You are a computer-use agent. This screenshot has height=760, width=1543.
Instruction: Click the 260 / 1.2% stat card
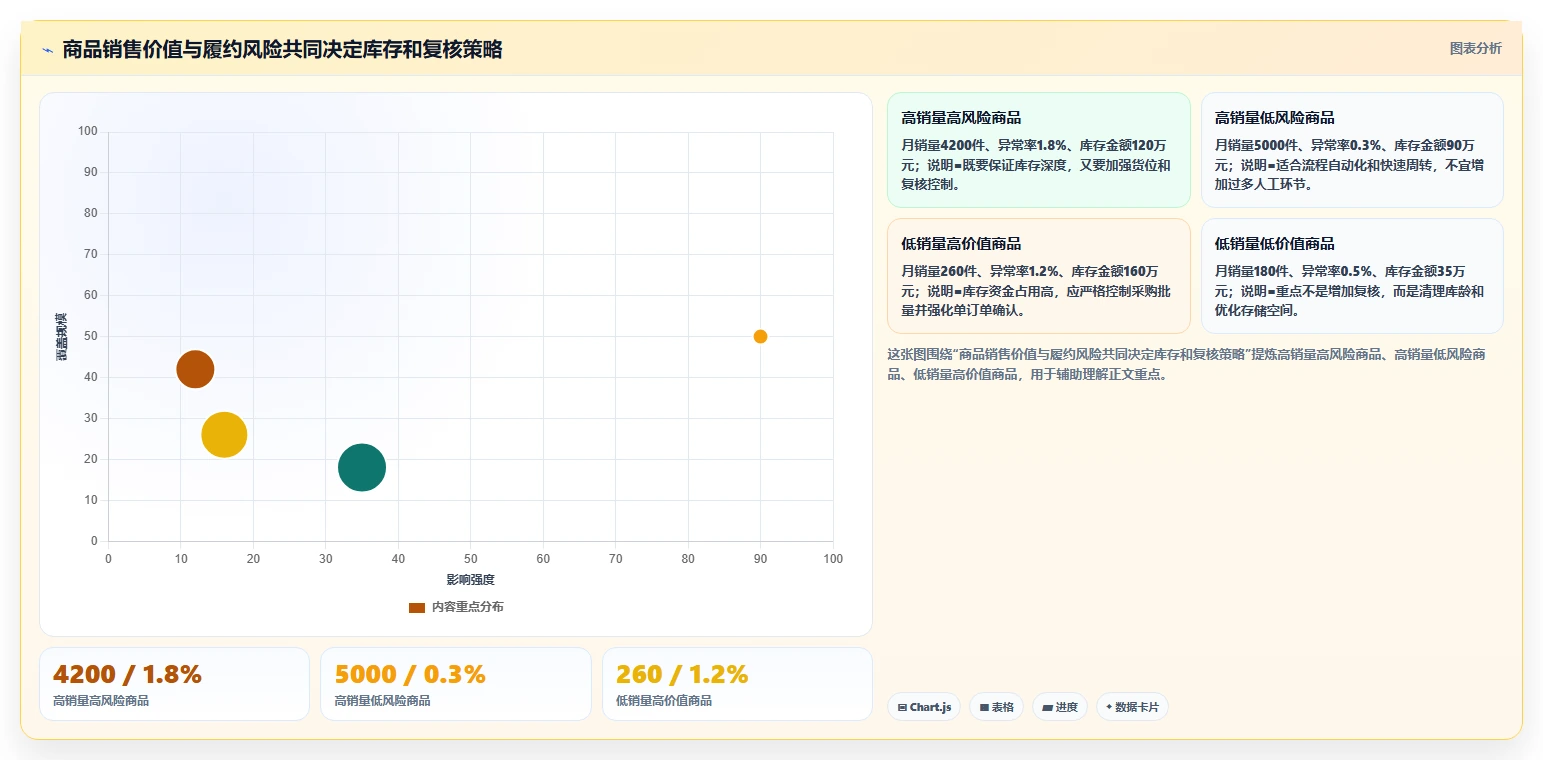tap(737, 684)
